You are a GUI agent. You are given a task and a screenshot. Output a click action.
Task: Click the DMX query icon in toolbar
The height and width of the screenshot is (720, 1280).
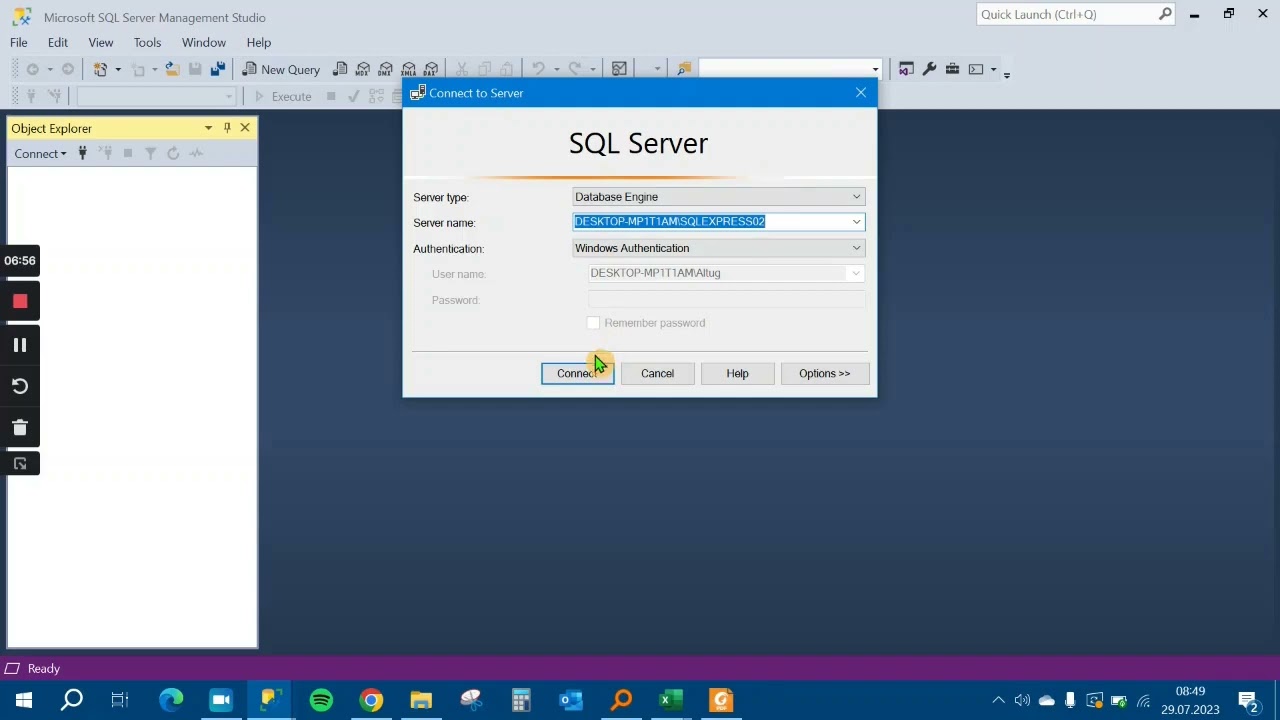coord(385,69)
